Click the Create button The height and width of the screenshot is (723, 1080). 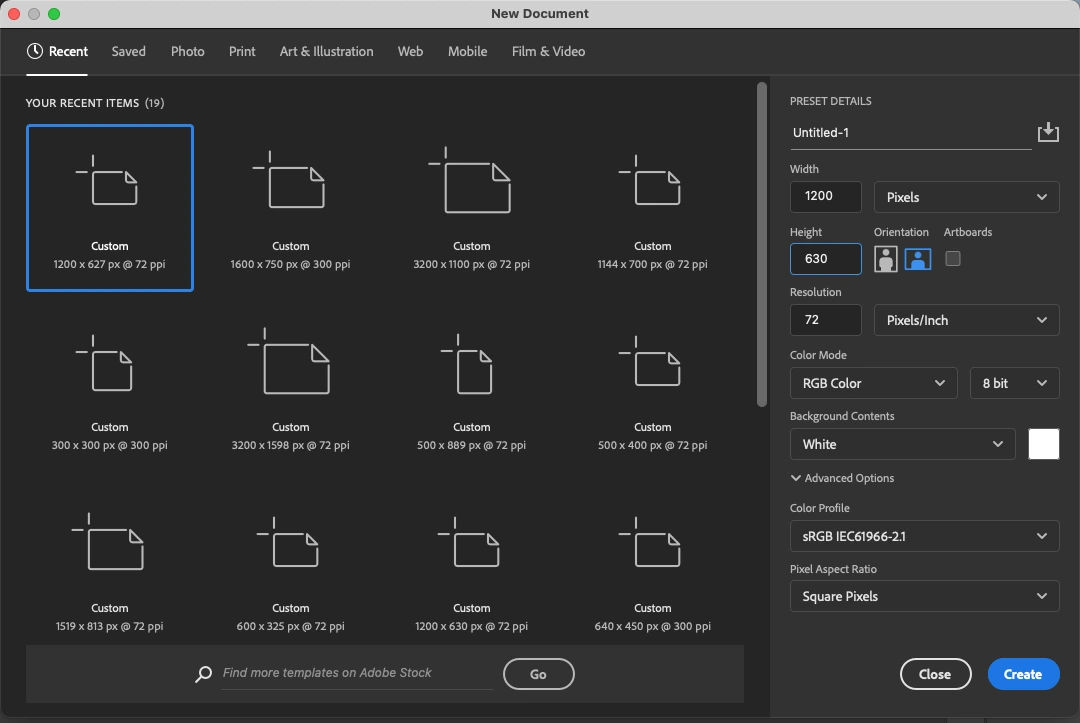click(1023, 674)
